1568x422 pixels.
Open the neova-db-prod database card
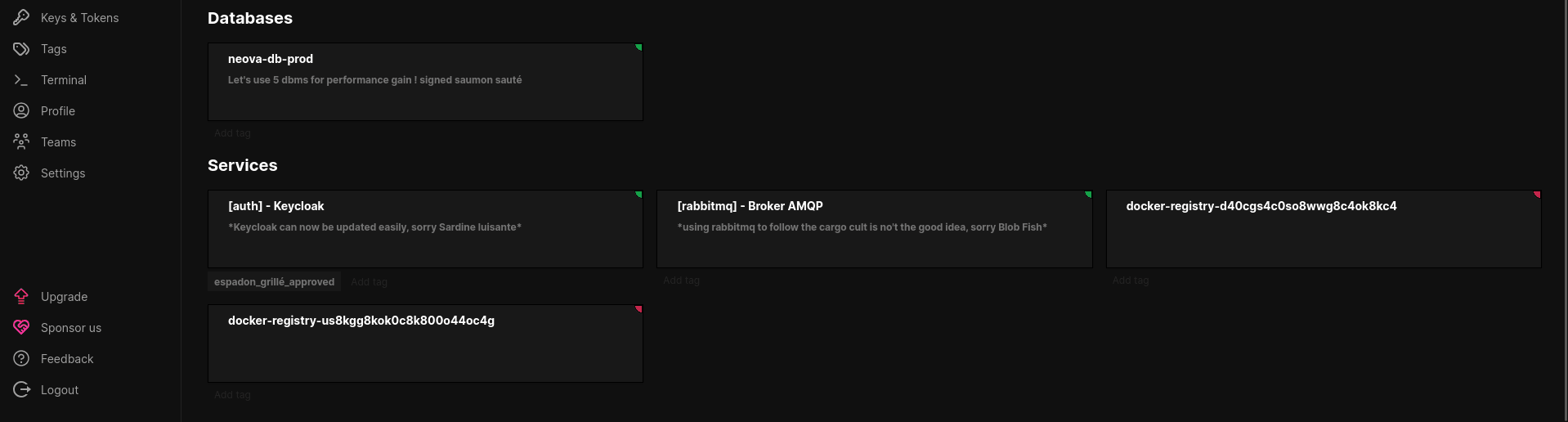pyautogui.click(x=425, y=82)
